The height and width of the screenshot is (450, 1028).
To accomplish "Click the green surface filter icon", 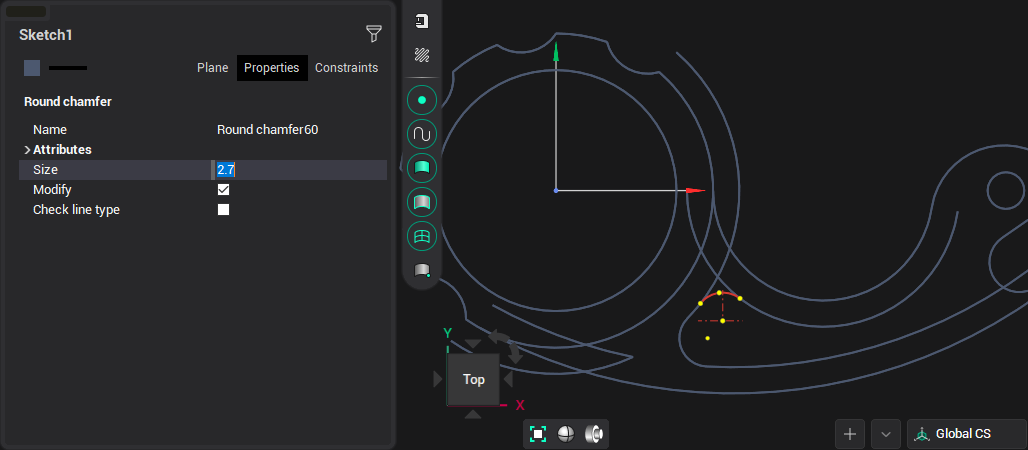I will point(422,168).
